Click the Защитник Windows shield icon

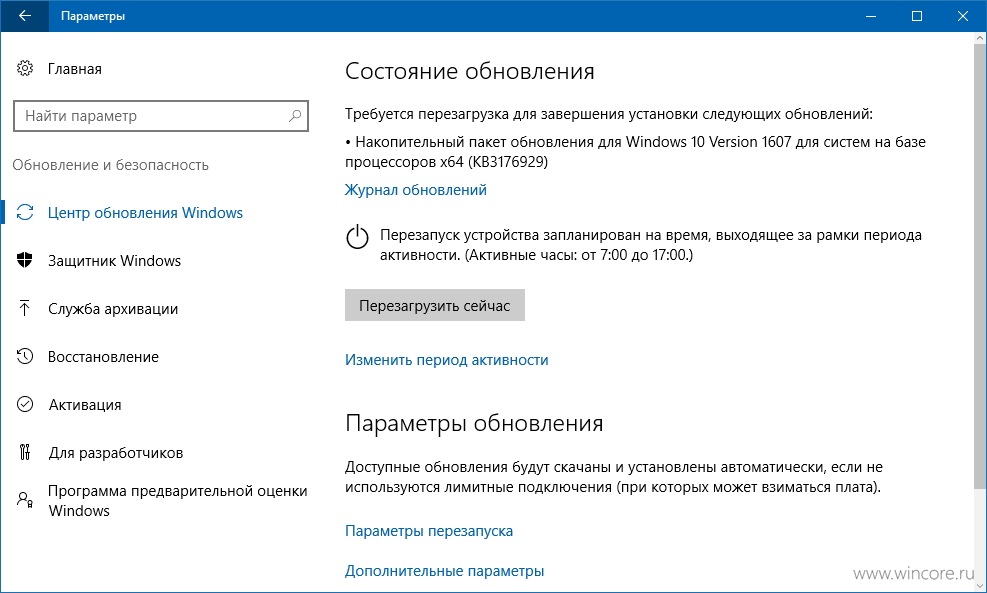pyautogui.click(x=25, y=260)
